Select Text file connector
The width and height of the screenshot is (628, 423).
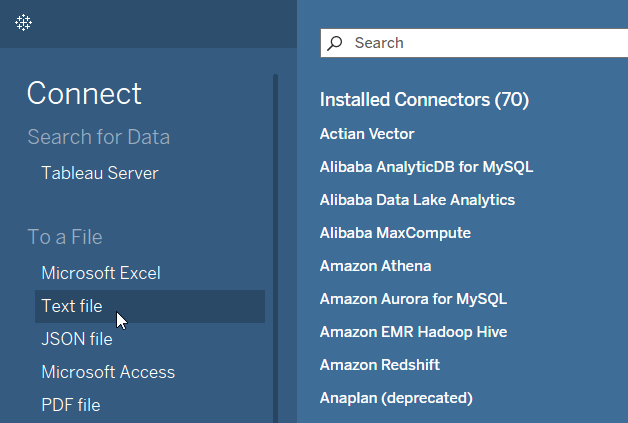[x=150, y=306]
